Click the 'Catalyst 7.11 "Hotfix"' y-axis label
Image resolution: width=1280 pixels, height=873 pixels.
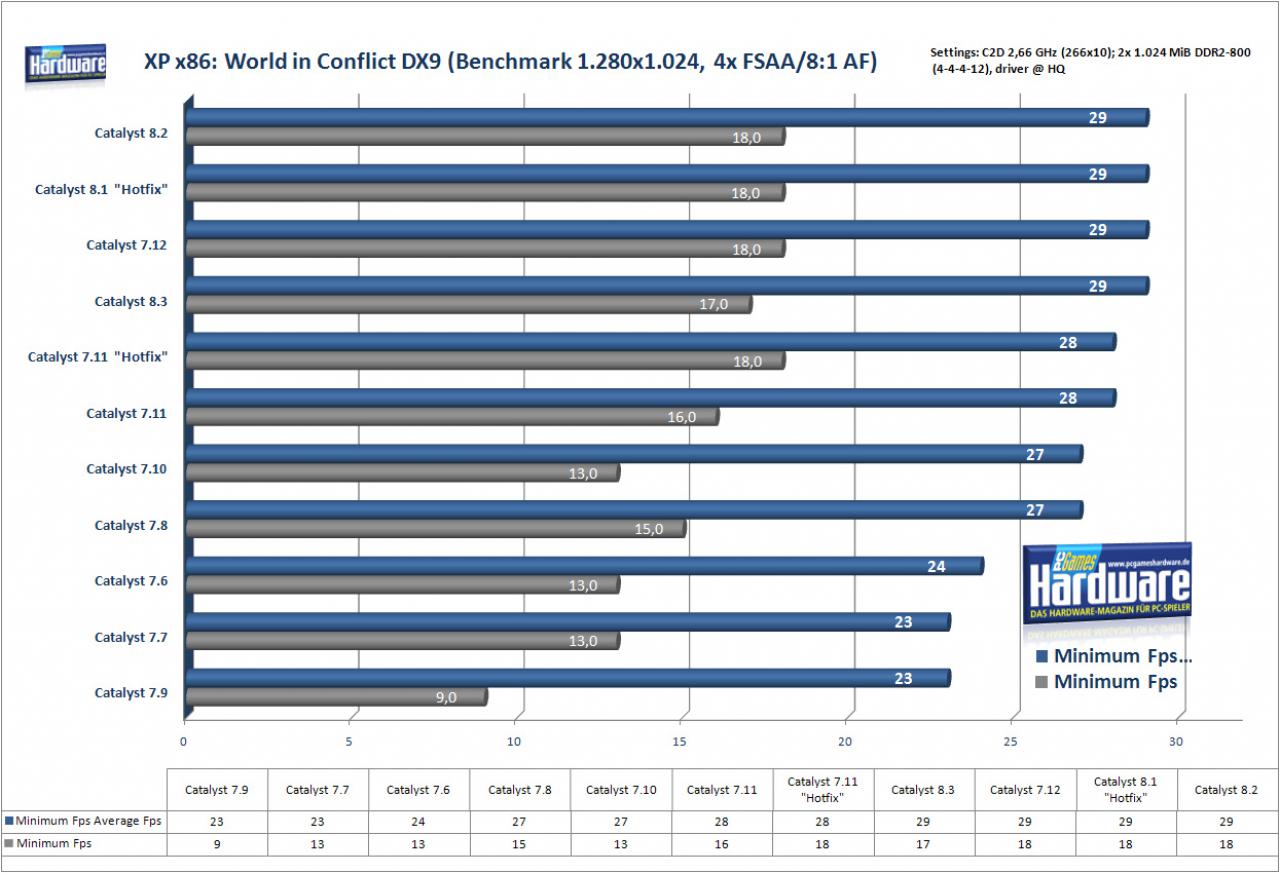[x=97, y=357]
